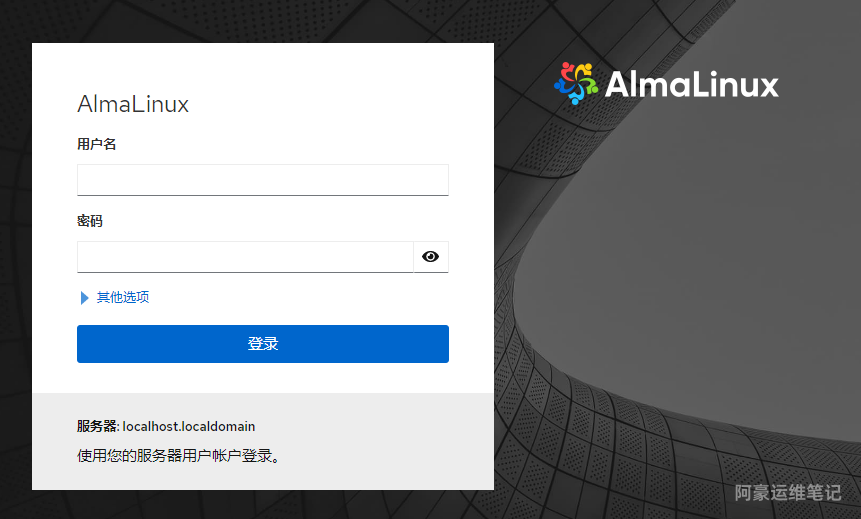
Task: Click the underline of the username field
Action: pyautogui.click(x=262, y=195)
